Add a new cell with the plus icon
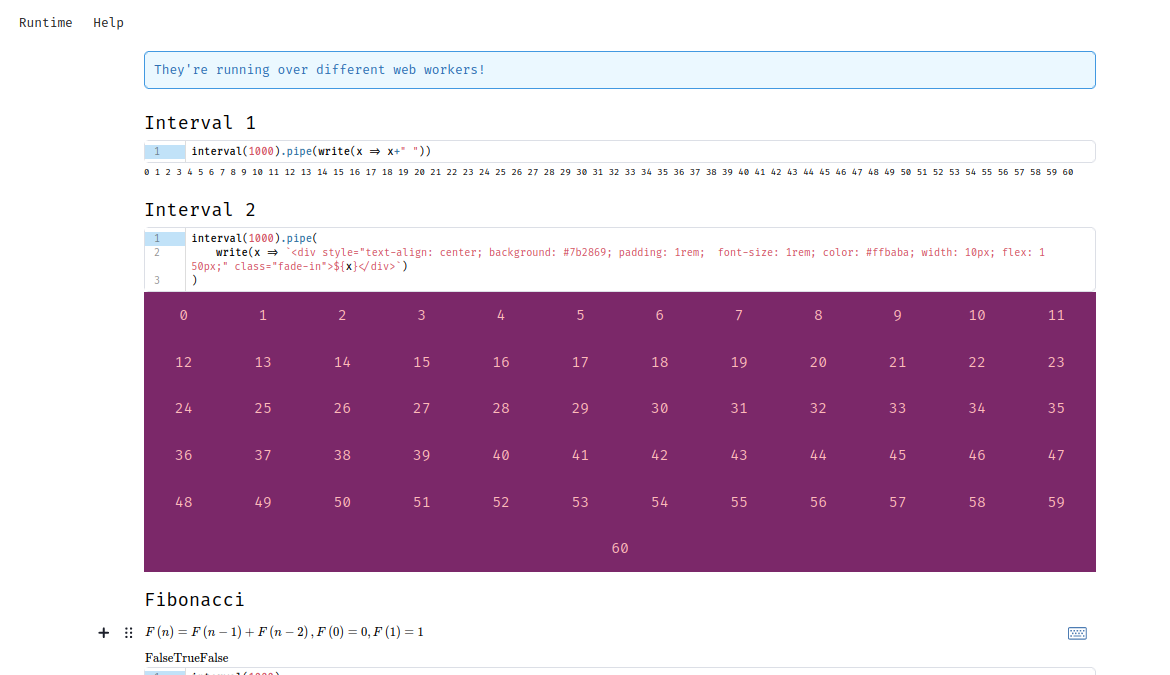 [x=104, y=632]
